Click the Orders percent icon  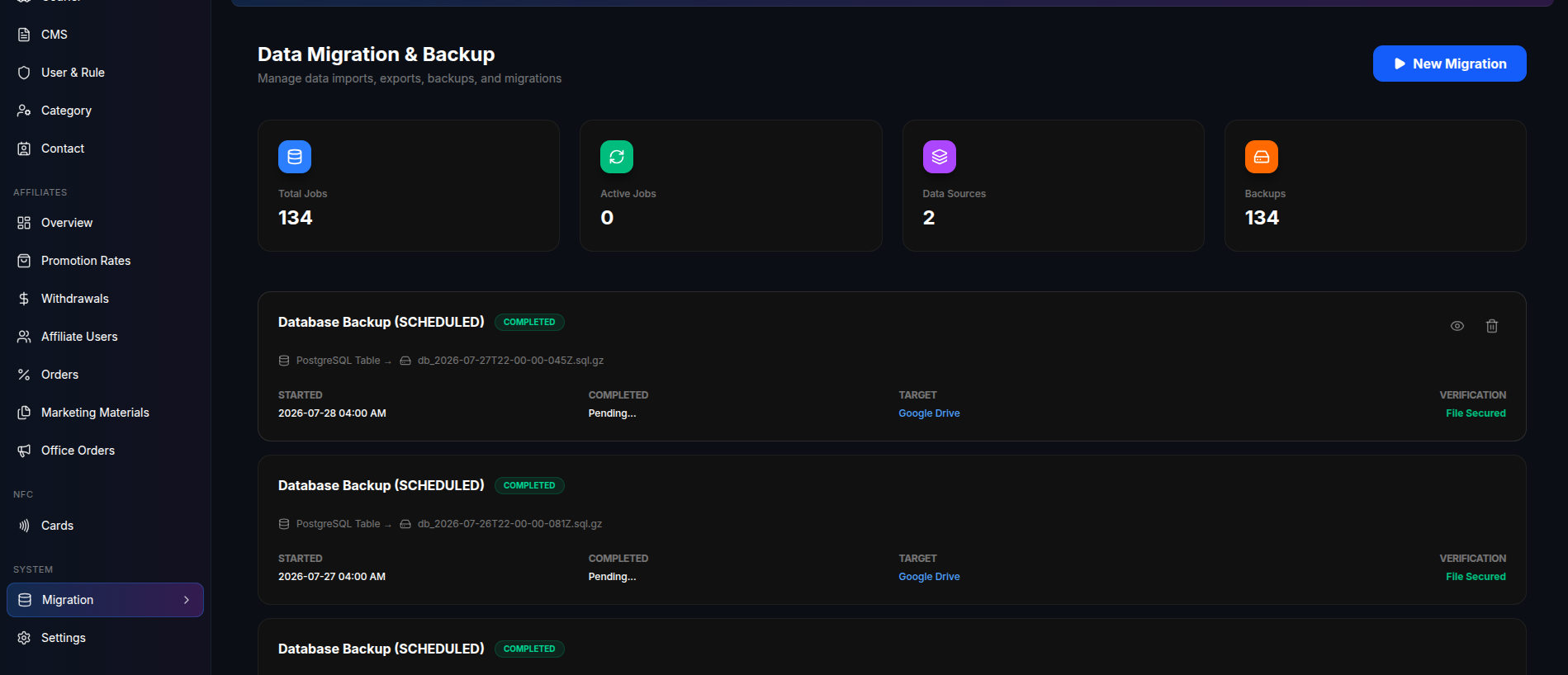click(x=24, y=375)
